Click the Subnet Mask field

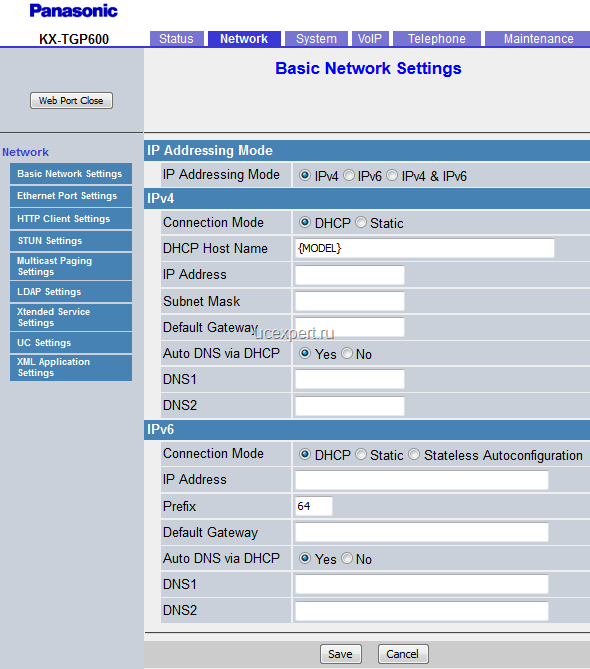[x=349, y=302]
